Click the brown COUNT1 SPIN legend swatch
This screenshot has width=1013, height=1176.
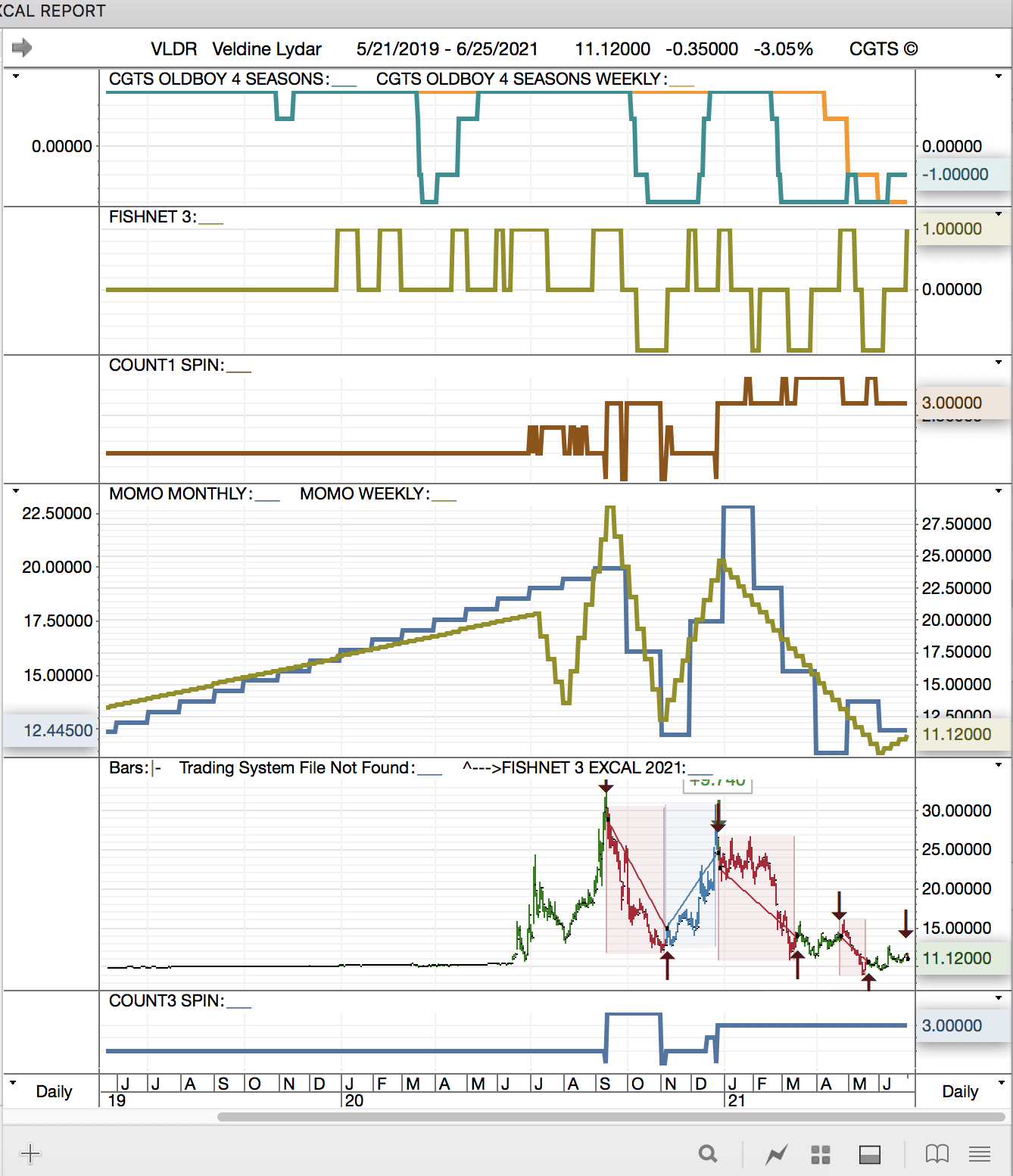pos(238,372)
